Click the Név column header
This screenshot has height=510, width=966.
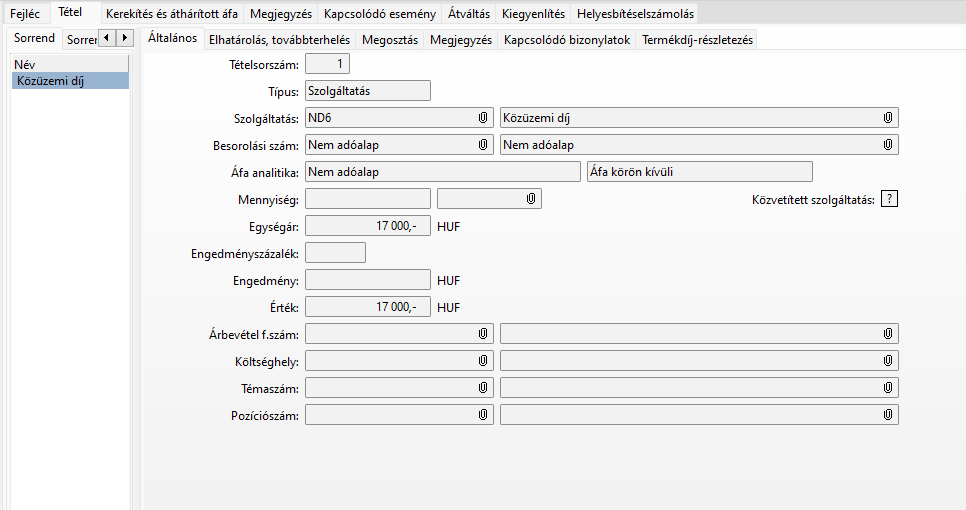24,64
